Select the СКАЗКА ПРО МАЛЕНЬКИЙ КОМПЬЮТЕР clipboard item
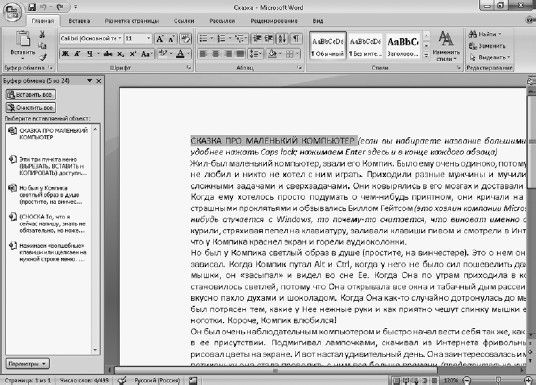 pyautogui.click(x=49, y=134)
